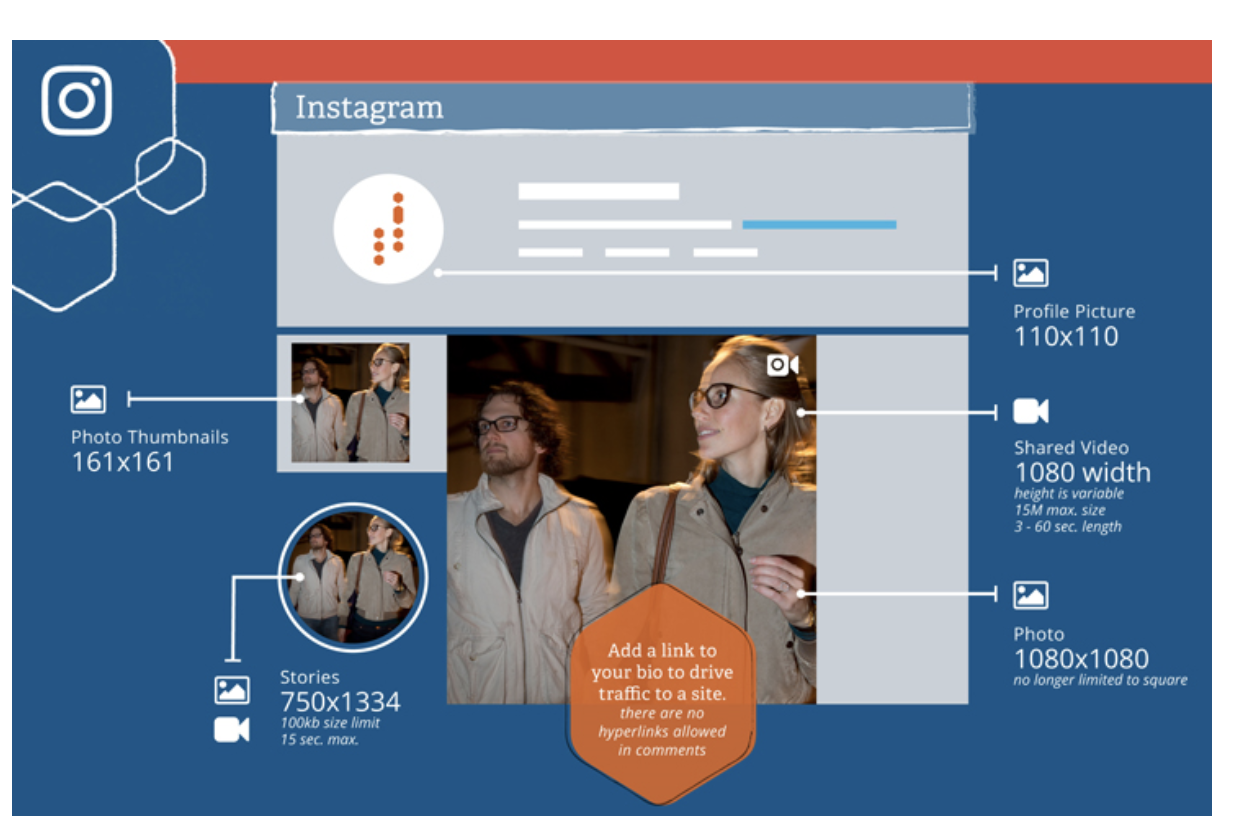
Task: Click the image icon above Profile Picture
Action: click(x=1030, y=273)
